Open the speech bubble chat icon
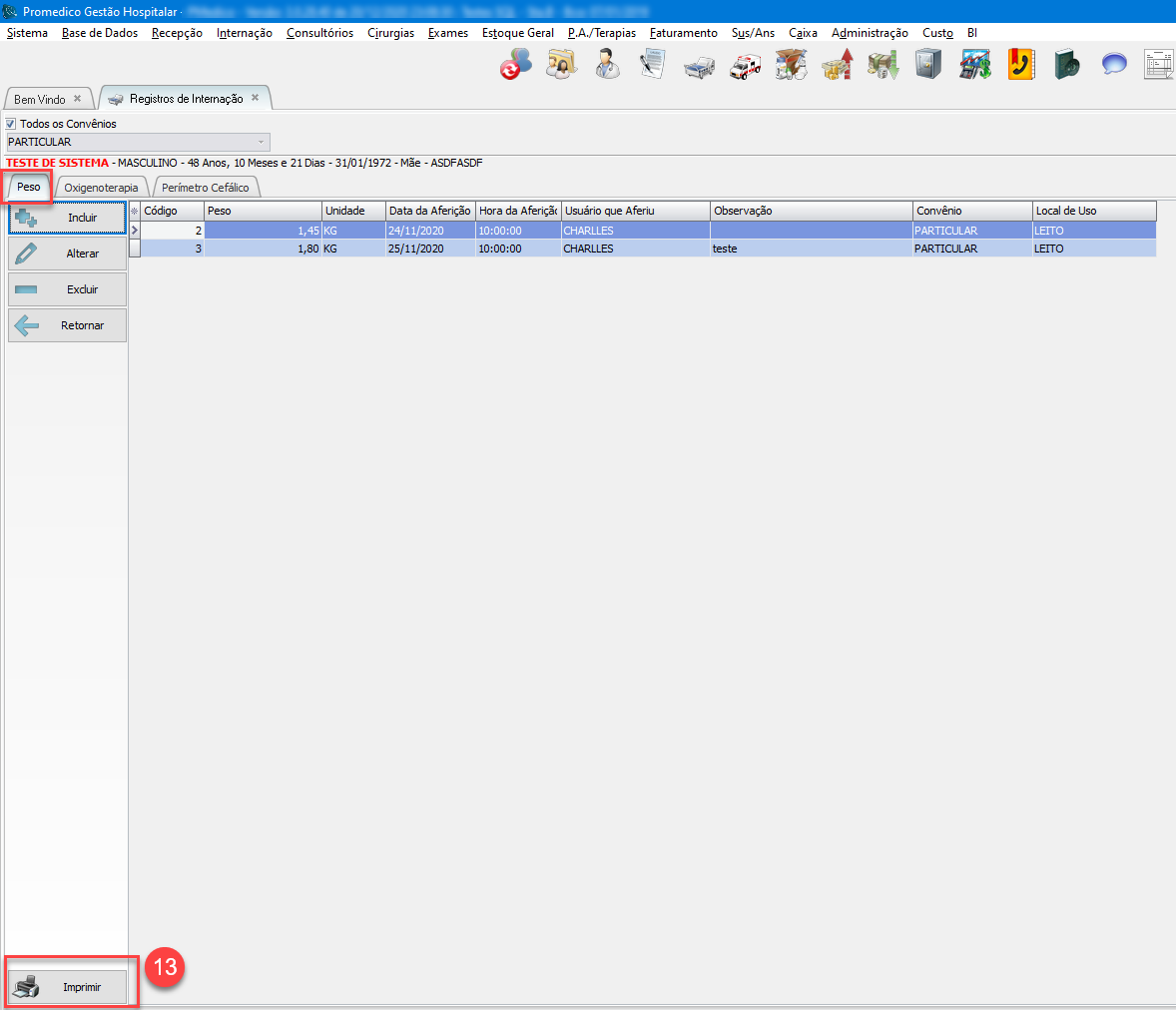This screenshot has width=1176, height=1010. (1113, 66)
